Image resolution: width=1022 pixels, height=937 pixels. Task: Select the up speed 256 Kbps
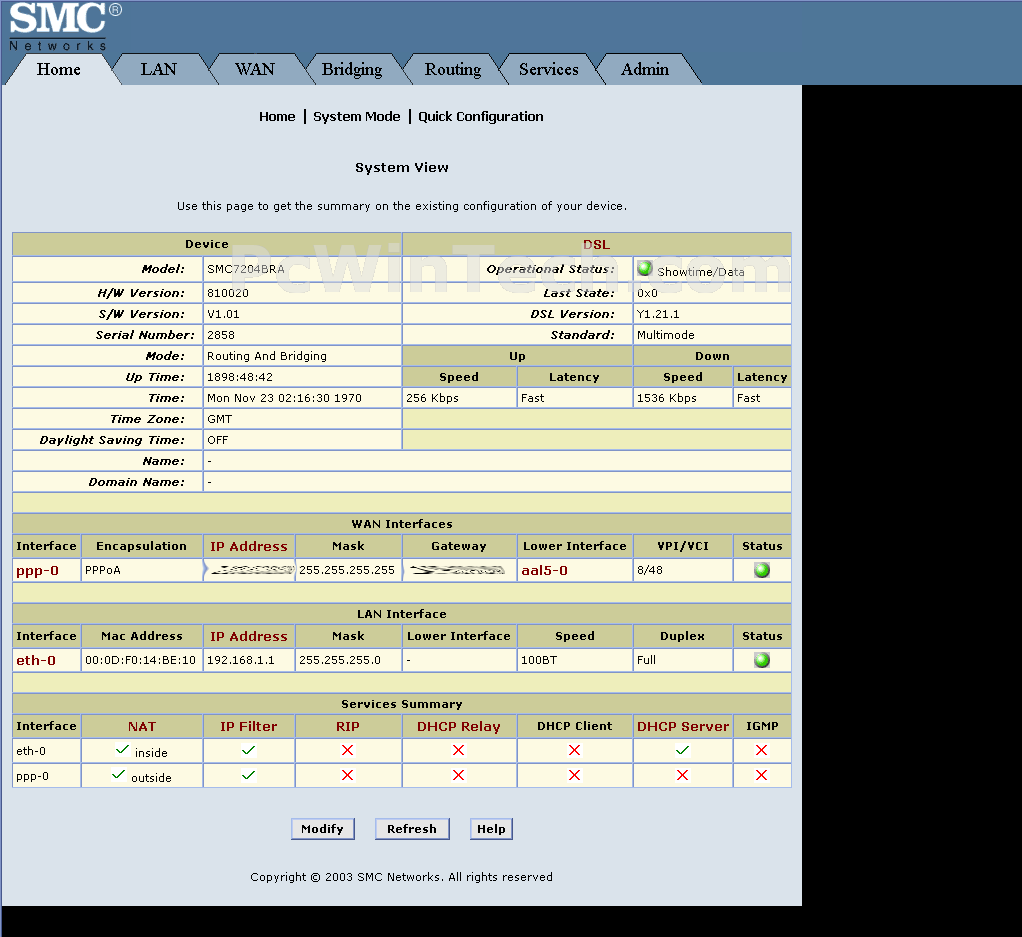432,398
